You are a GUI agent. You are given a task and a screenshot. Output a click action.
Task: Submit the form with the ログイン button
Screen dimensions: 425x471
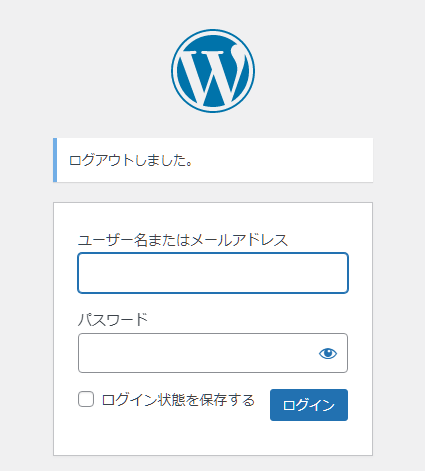[x=309, y=405]
